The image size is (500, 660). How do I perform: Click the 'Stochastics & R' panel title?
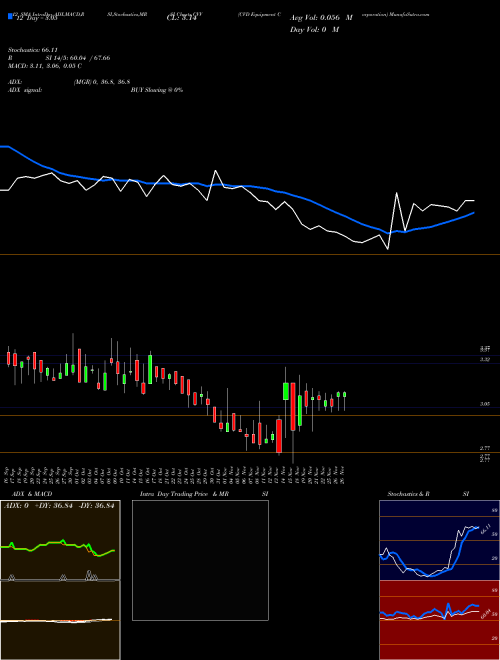coord(408,494)
